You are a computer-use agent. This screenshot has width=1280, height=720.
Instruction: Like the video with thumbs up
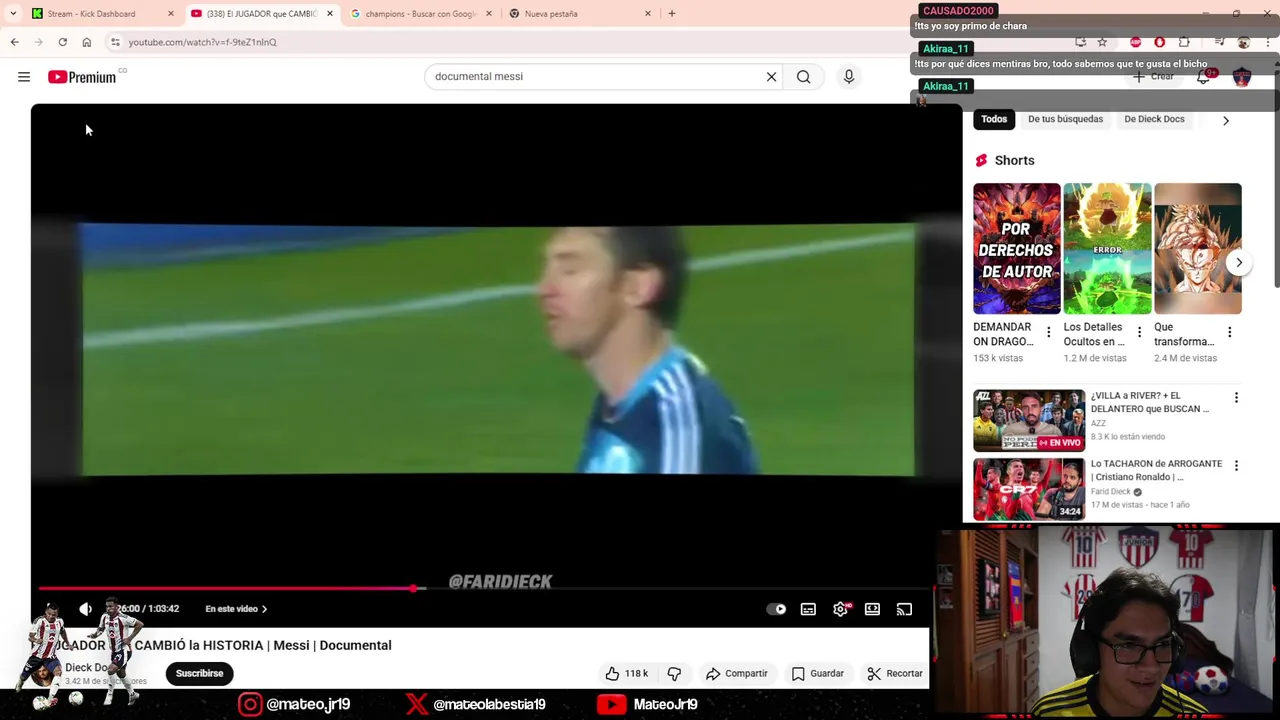pyautogui.click(x=627, y=674)
